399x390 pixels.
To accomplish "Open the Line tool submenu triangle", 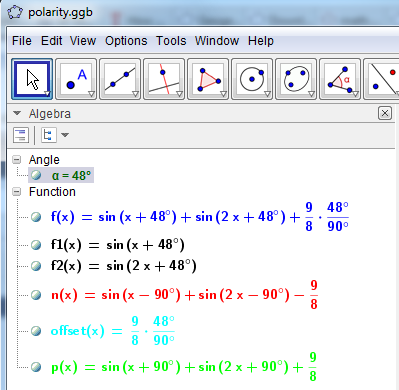I will tap(135, 94).
